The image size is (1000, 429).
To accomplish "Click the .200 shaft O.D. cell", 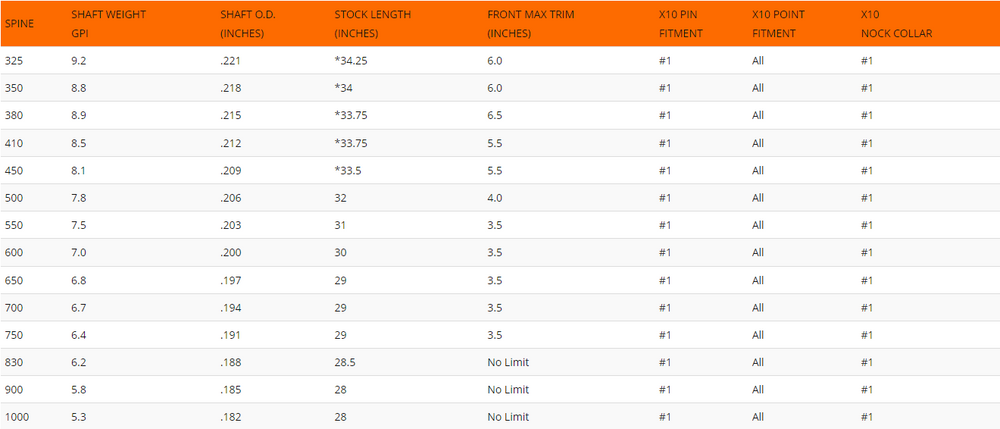I will [230, 252].
